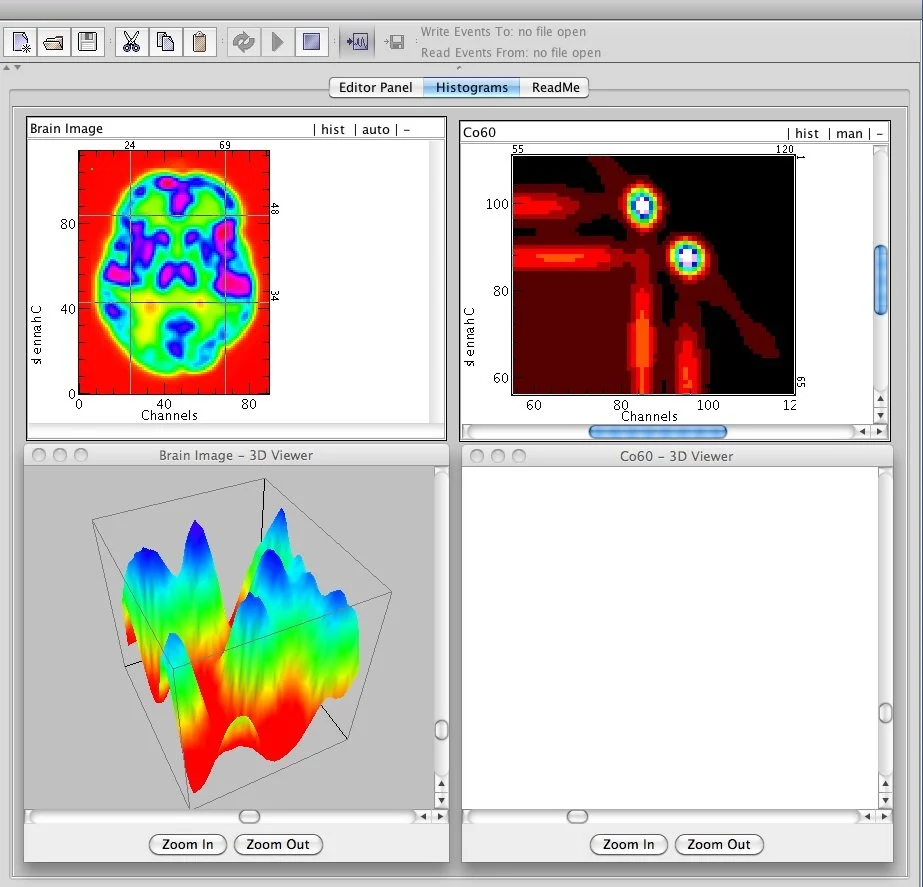Click Co60 3D Viewer vertical slider knob
Screen dimensions: 923x887
coord(885,713)
